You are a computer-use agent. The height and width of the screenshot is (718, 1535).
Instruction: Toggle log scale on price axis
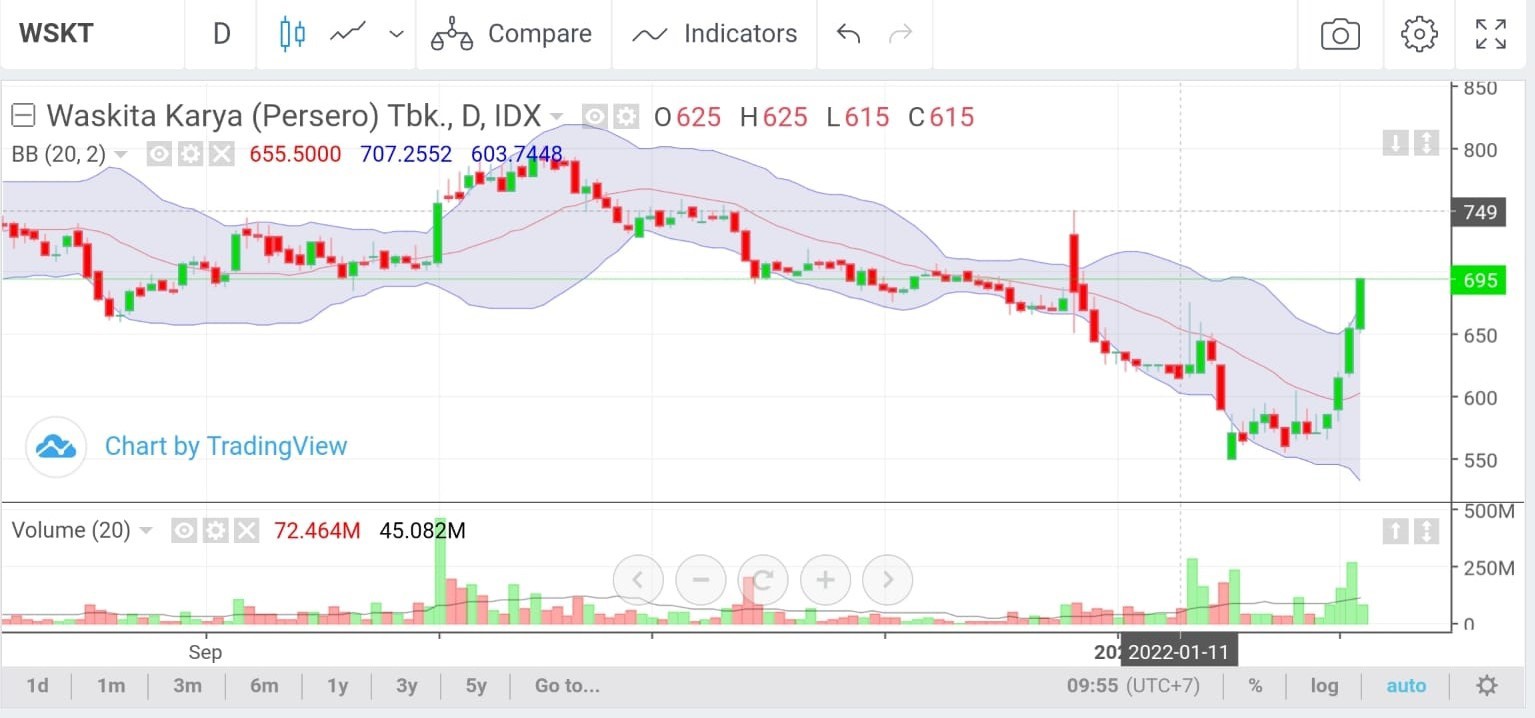(x=1324, y=686)
